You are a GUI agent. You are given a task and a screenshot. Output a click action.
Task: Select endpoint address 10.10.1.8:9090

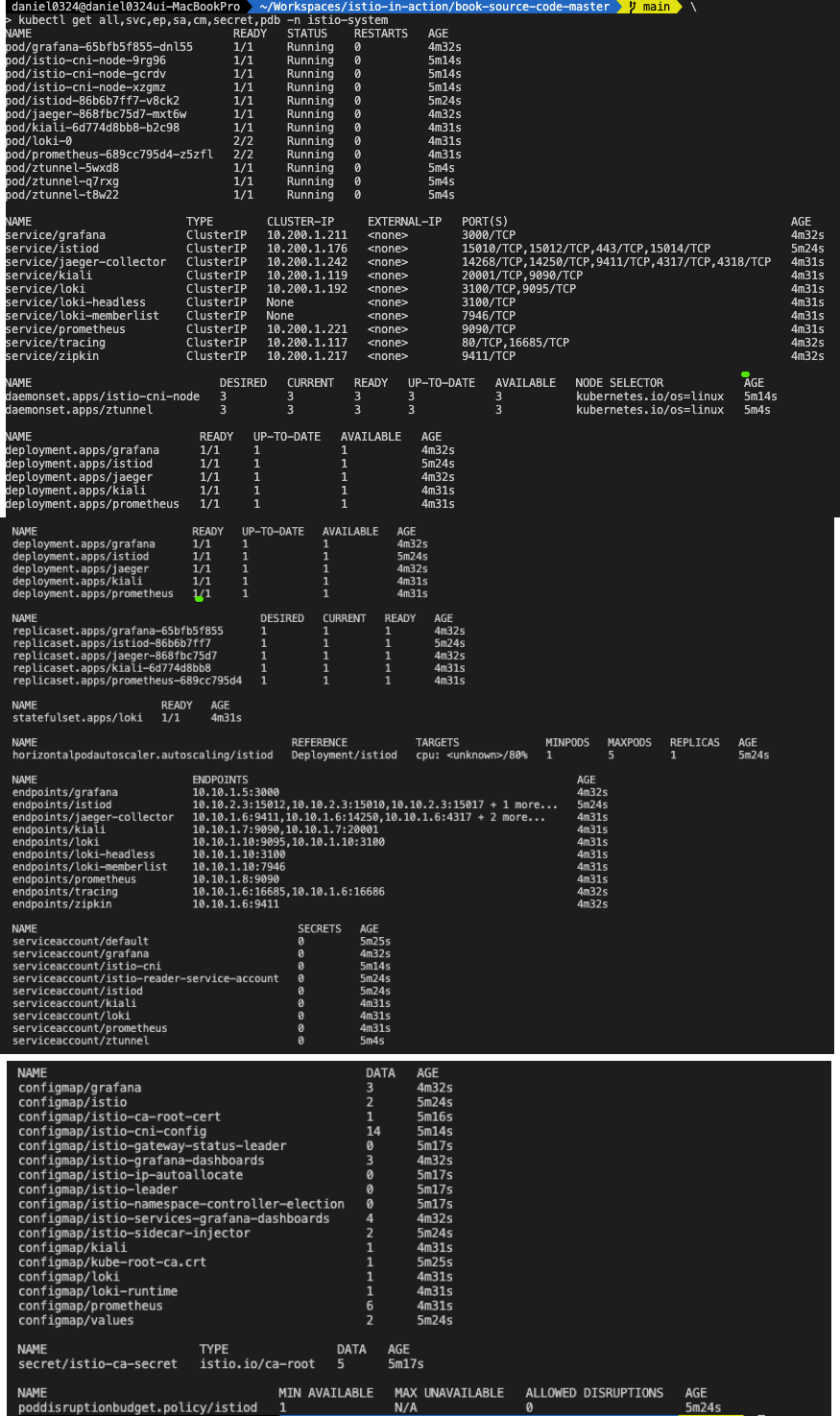point(236,878)
